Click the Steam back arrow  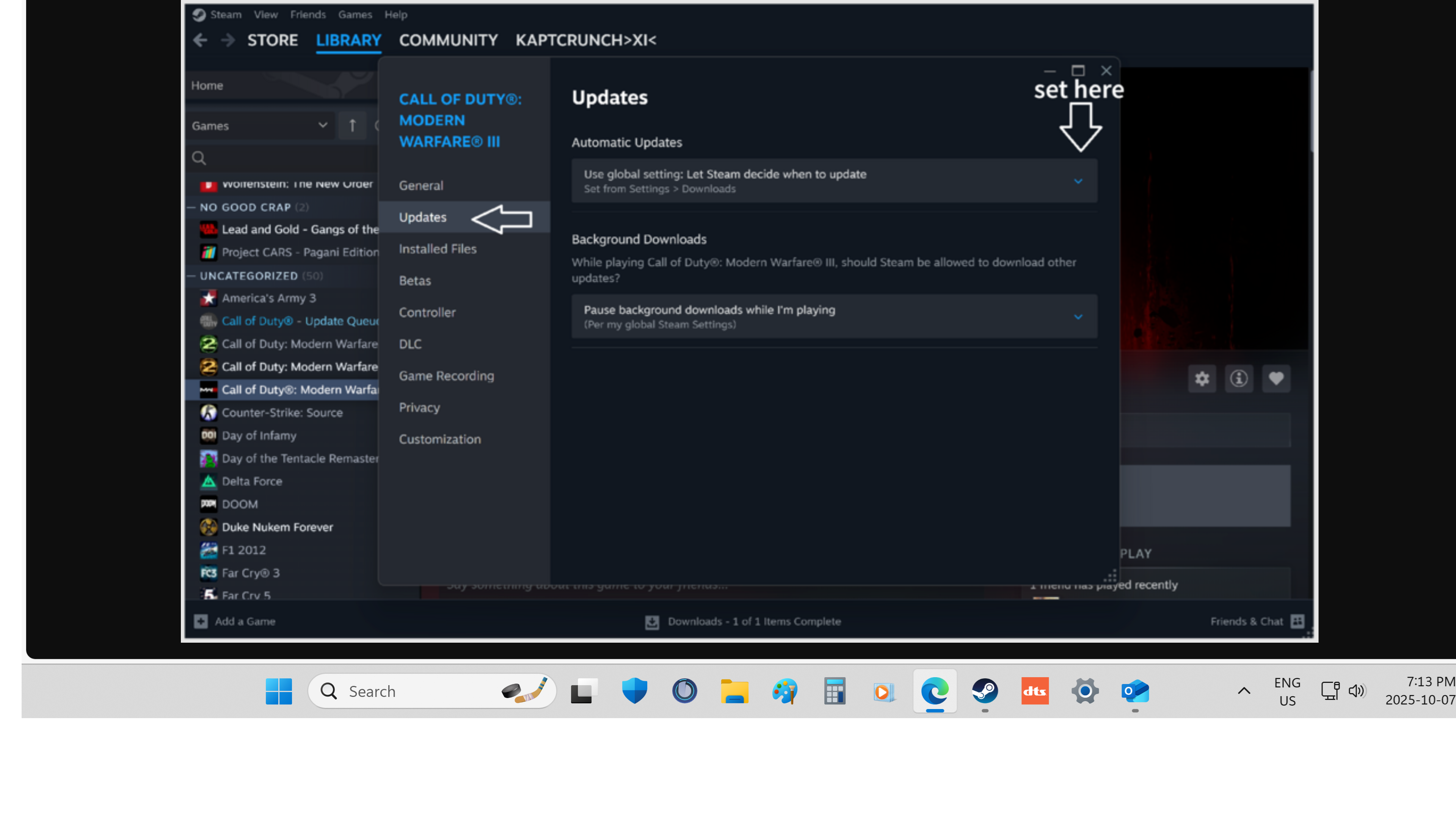point(200,40)
